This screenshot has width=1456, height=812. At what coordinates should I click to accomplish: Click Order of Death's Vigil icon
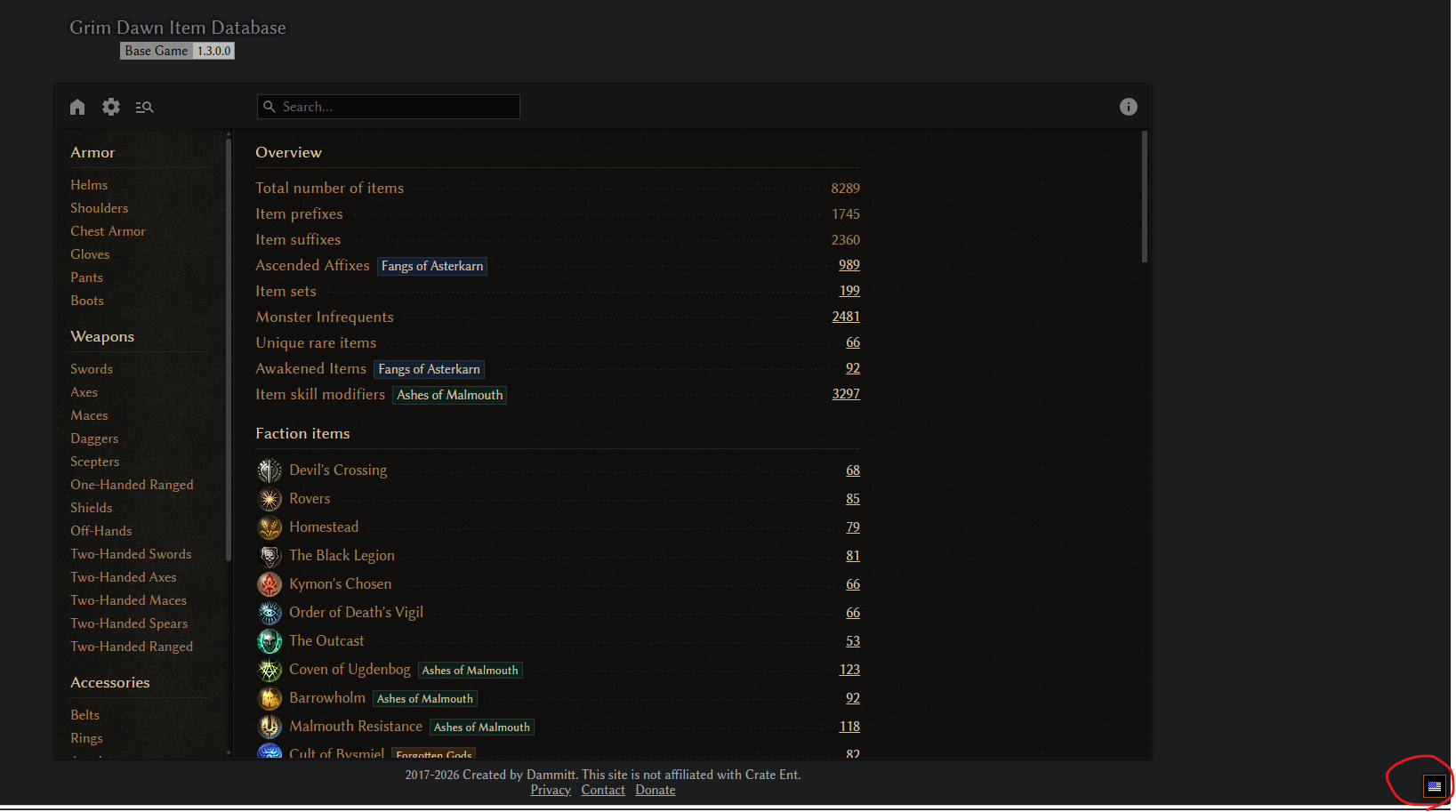(269, 613)
